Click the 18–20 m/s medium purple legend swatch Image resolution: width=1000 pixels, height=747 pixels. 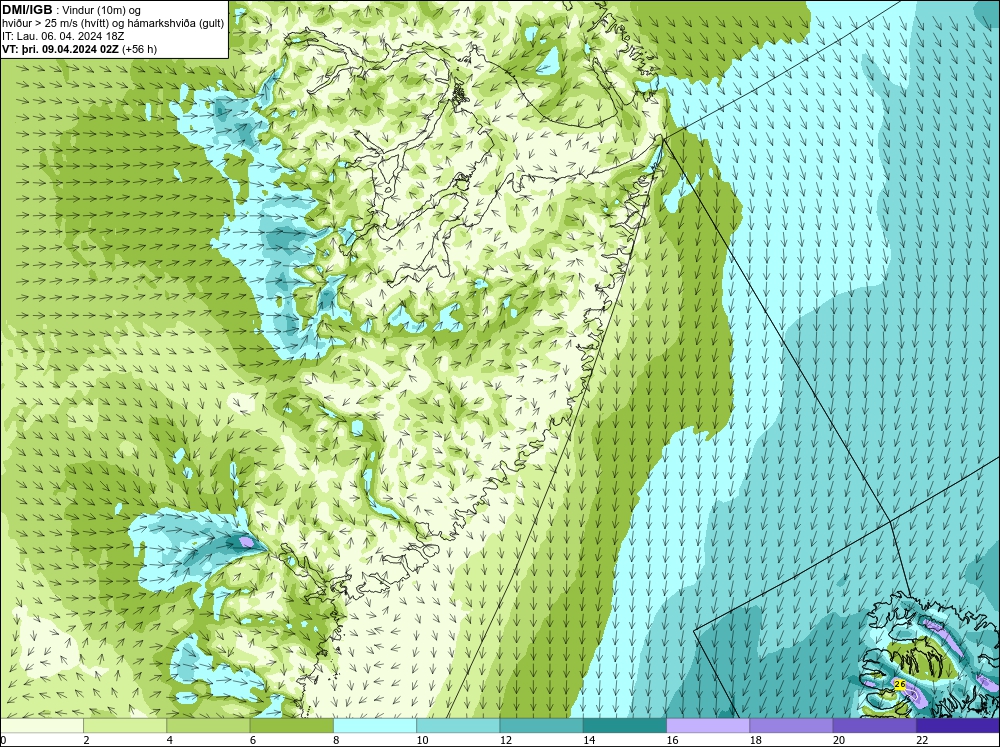pyautogui.click(x=791, y=726)
